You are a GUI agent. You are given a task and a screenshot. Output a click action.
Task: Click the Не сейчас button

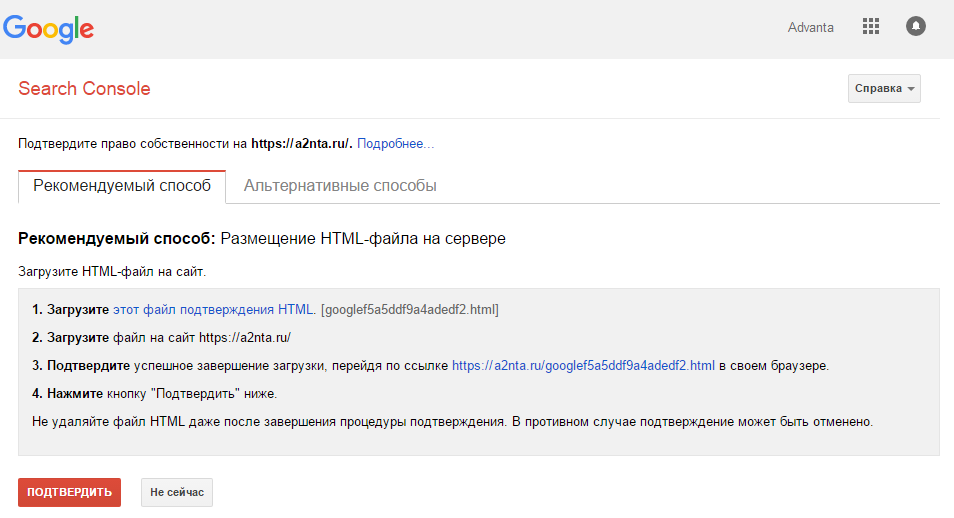(177, 493)
